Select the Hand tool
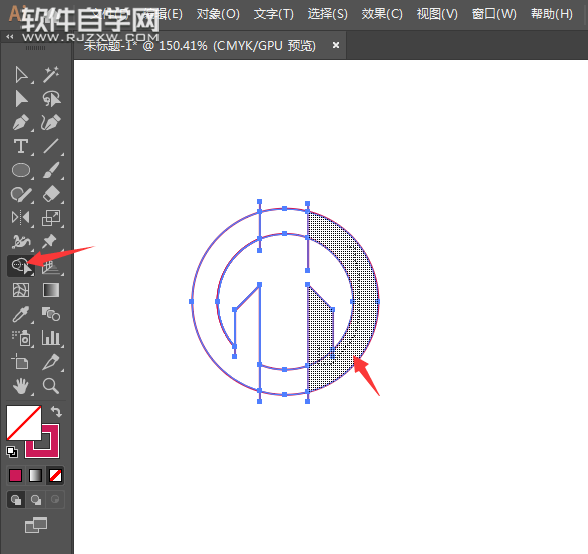Viewport: 588px width, 554px height. pos(21,386)
